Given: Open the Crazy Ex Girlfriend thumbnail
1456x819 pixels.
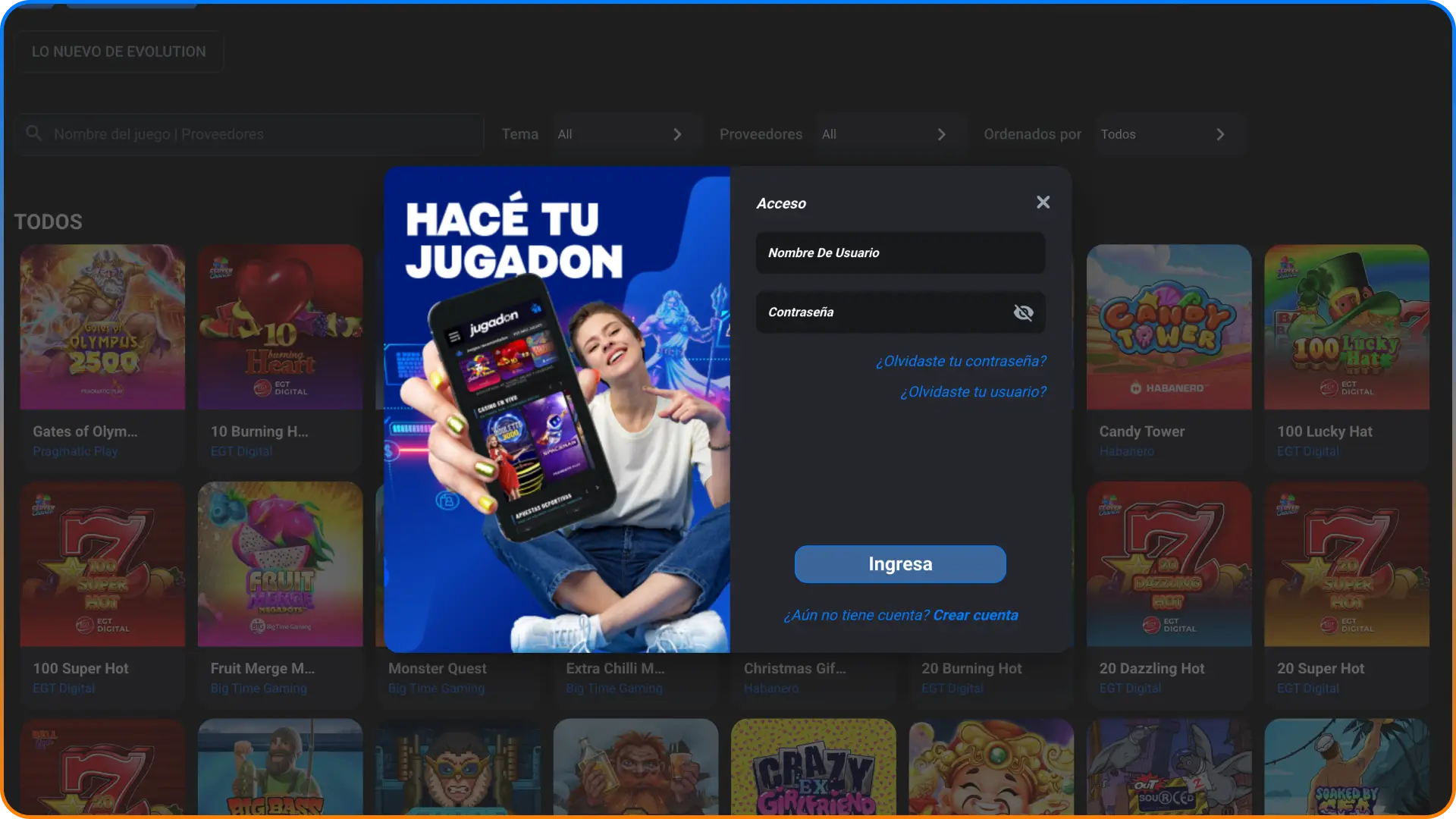Looking at the screenshot, I should tap(813, 767).
